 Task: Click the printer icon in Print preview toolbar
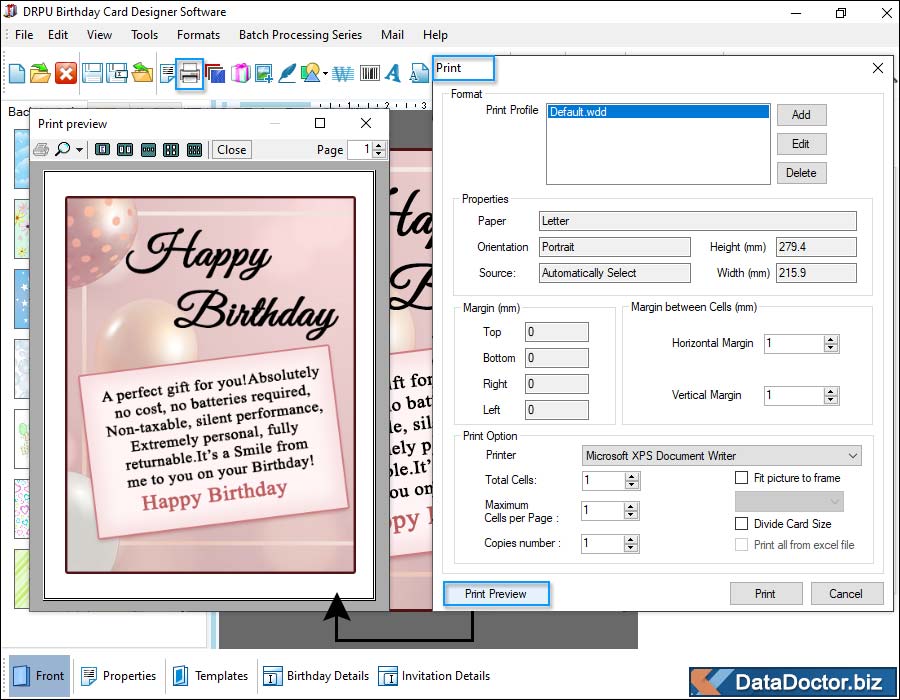[41, 150]
